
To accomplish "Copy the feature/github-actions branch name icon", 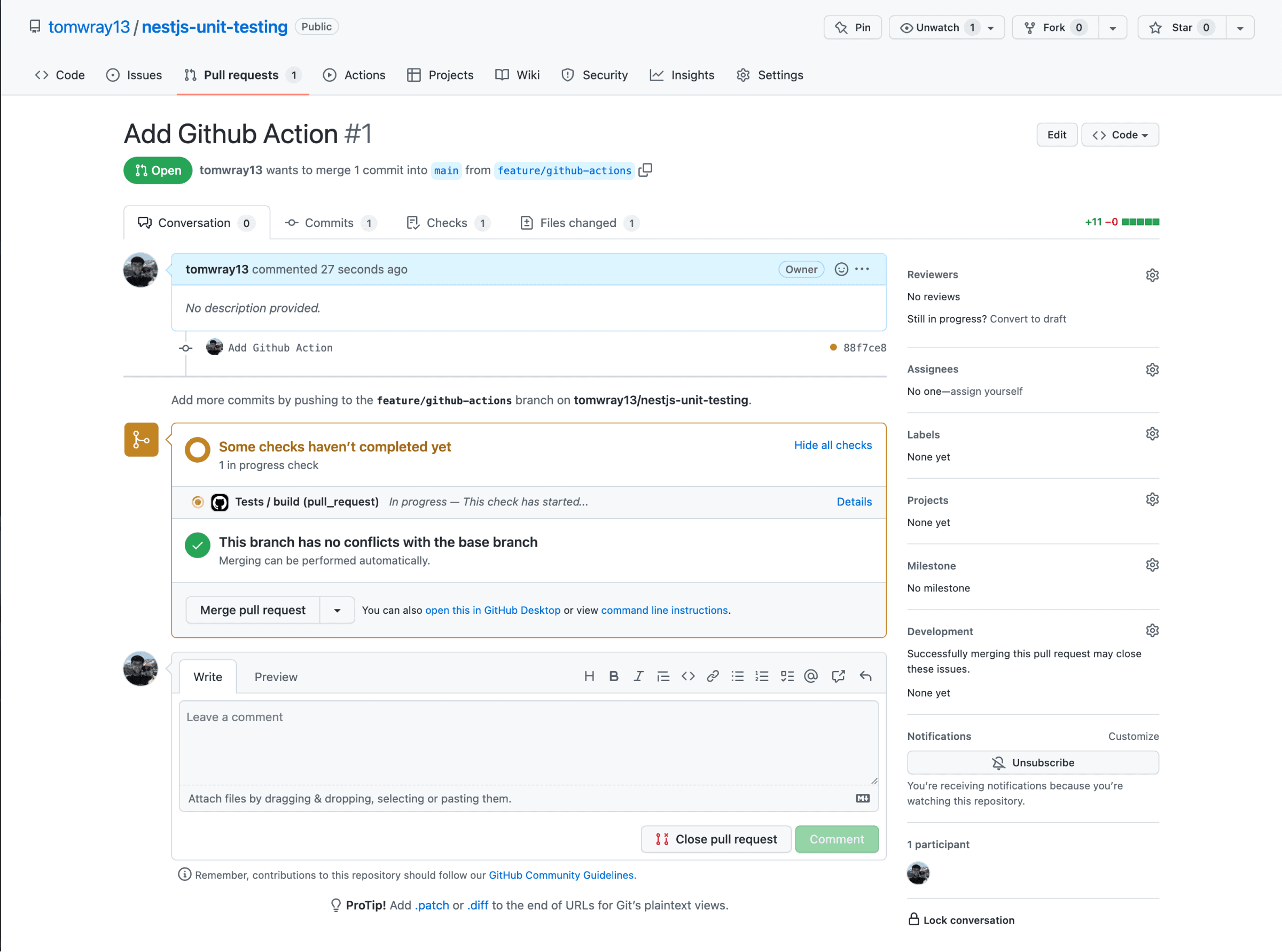I will 645,170.
